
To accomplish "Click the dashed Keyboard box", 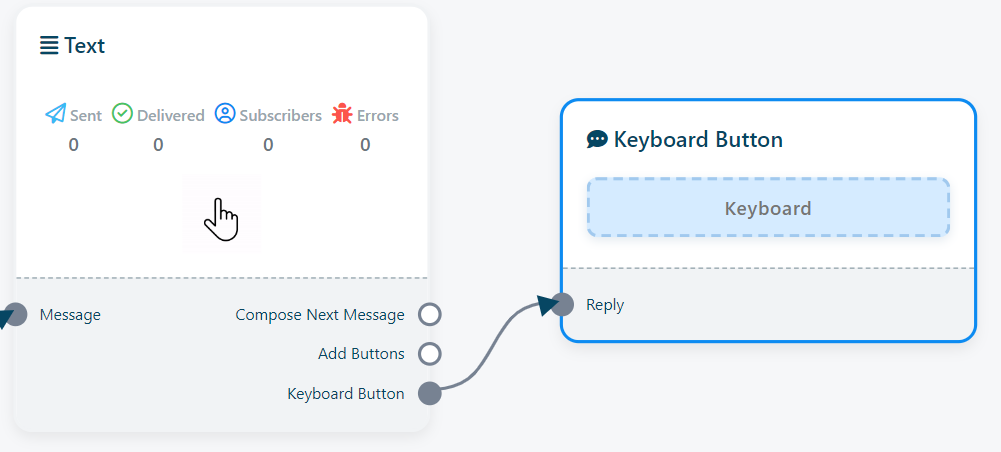I will tap(767, 208).
